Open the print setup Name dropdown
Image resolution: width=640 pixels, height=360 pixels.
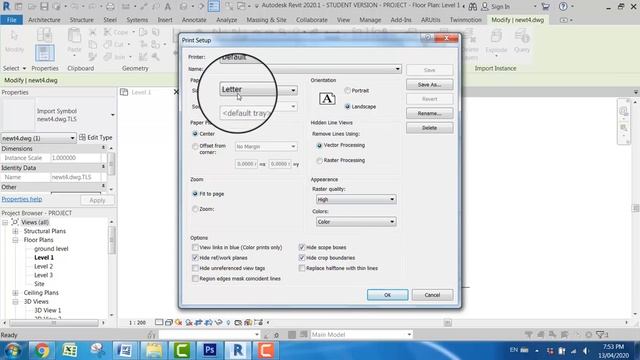coord(310,69)
